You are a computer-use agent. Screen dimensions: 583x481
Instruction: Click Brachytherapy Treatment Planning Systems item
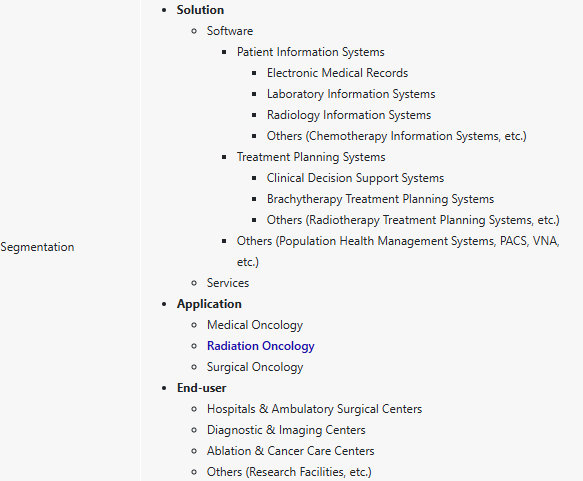click(380, 199)
